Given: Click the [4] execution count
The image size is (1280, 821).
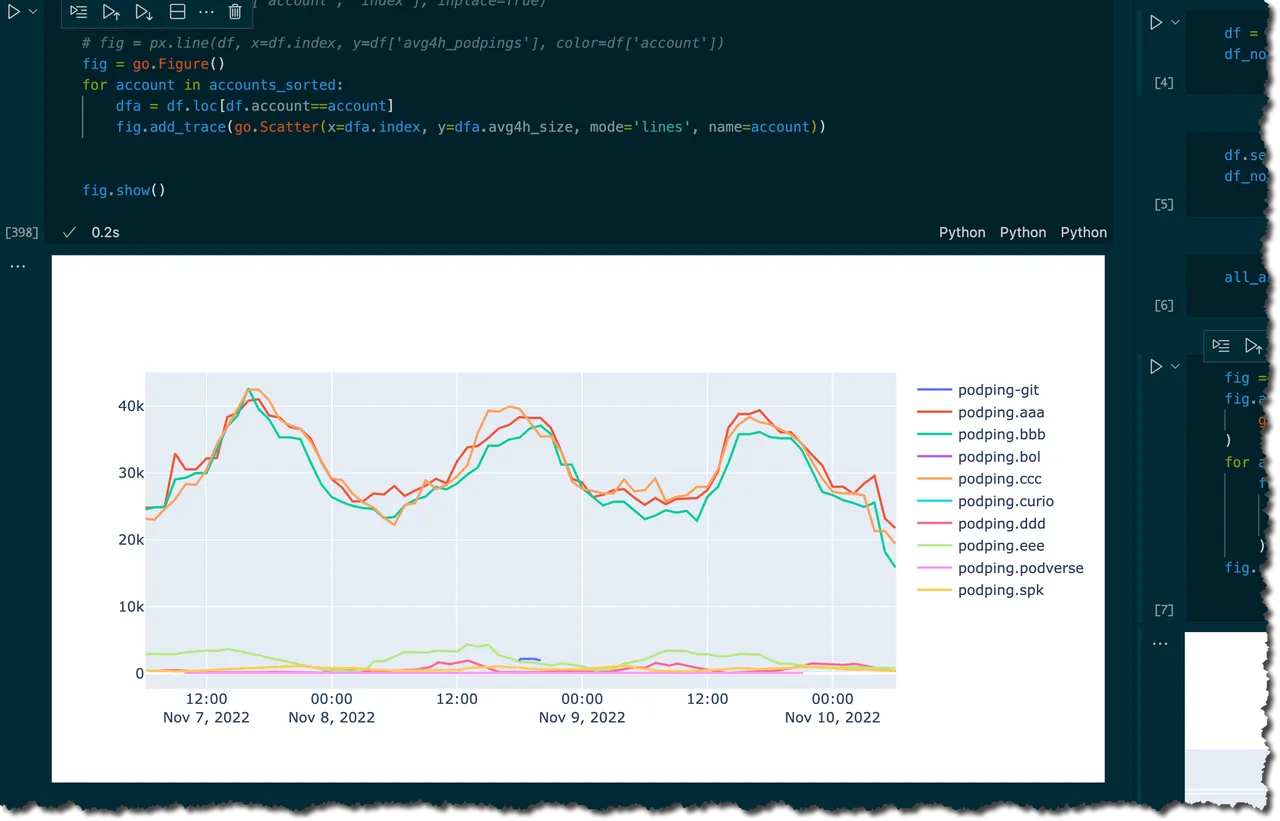Looking at the screenshot, I should (x=1164, y=83).
